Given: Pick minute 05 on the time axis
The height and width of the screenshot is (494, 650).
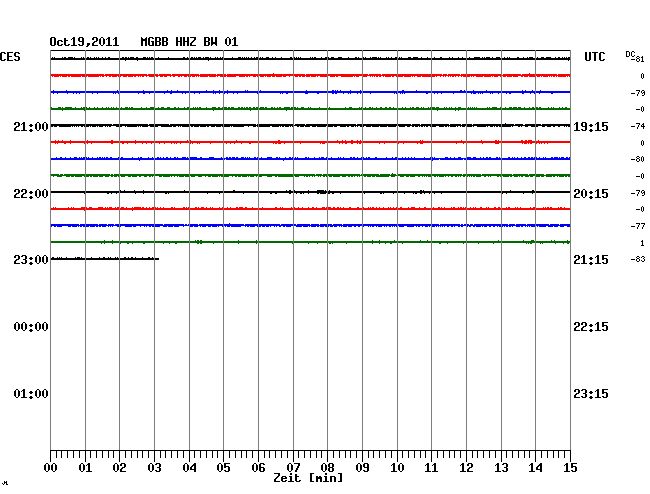Looking at the screenshot, I should pos(223,467).
